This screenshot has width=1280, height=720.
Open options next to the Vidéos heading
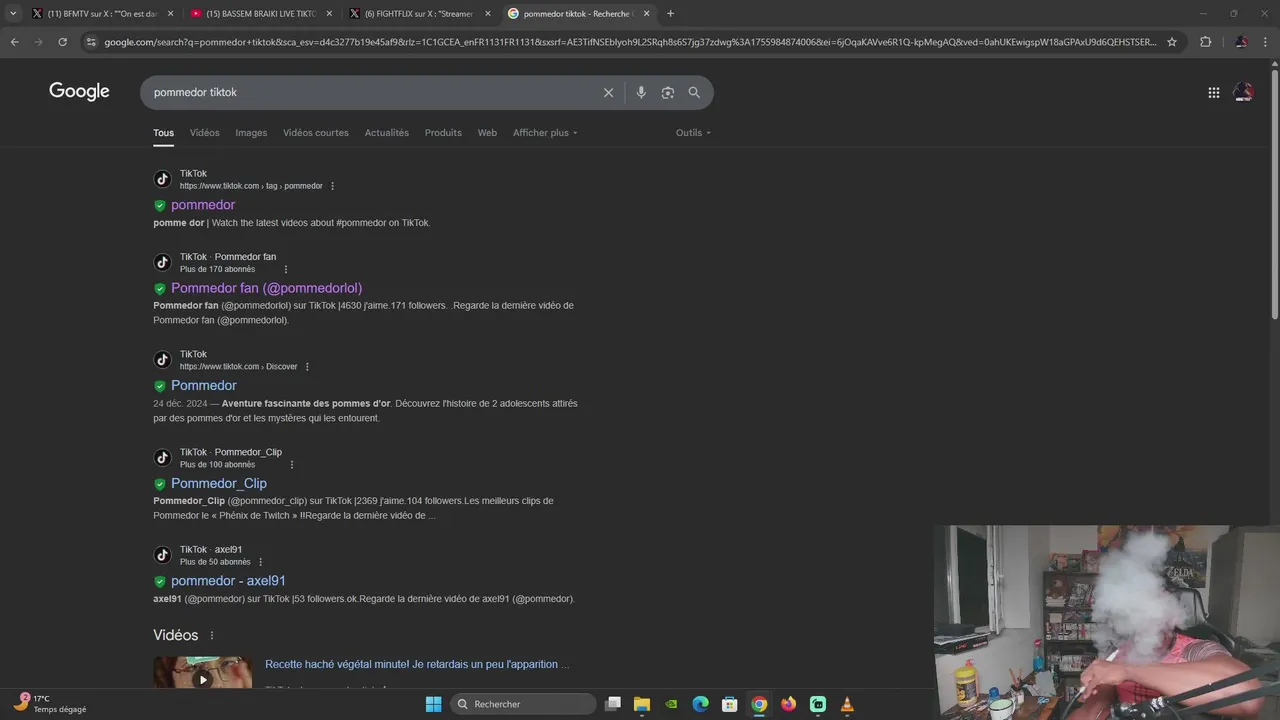tap(212, 636)
